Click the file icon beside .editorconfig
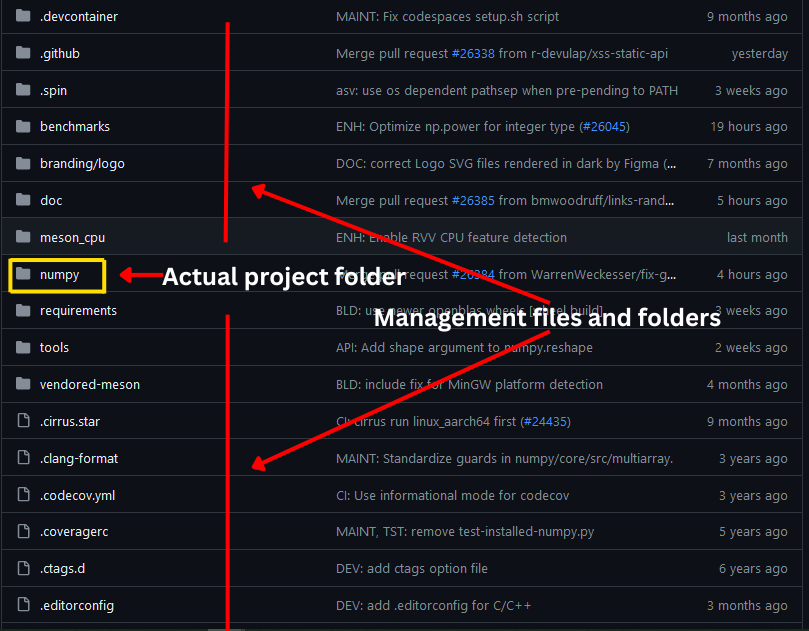The height and width of the screenshot is (631, 809). [24, 605]
